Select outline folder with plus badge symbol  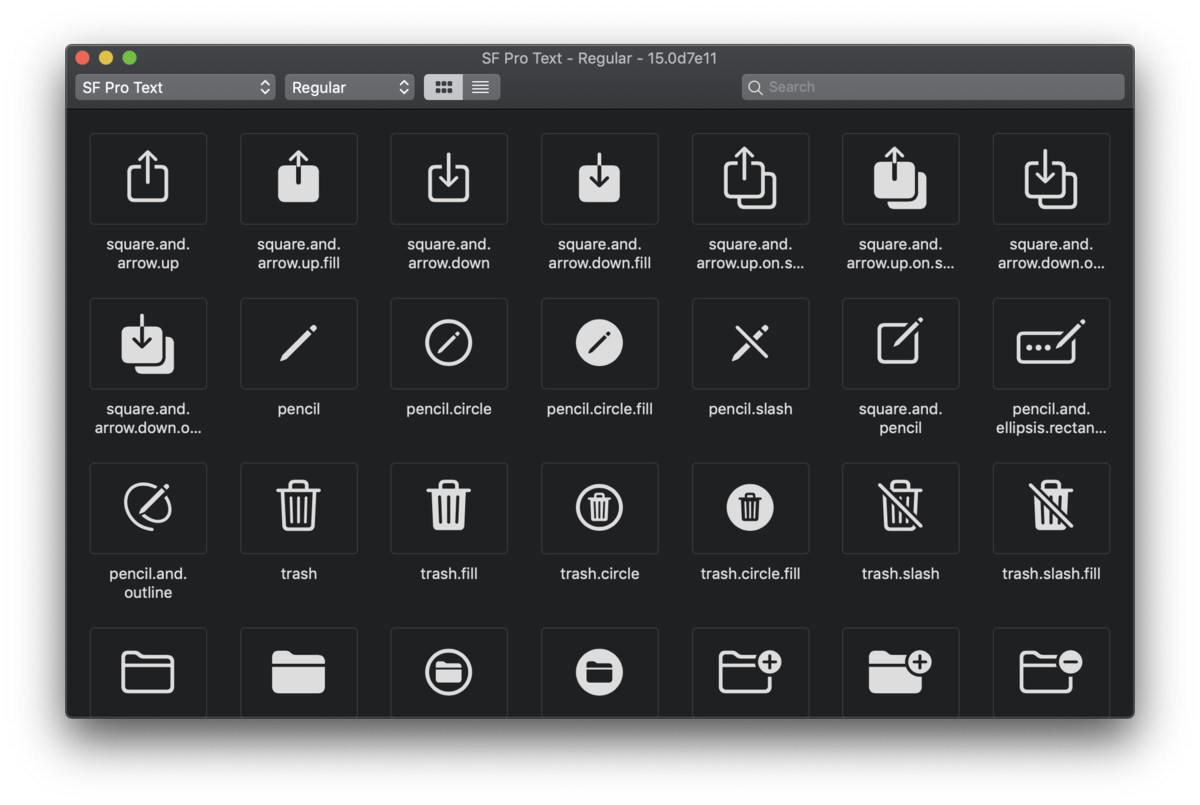[x=750, y=672]
